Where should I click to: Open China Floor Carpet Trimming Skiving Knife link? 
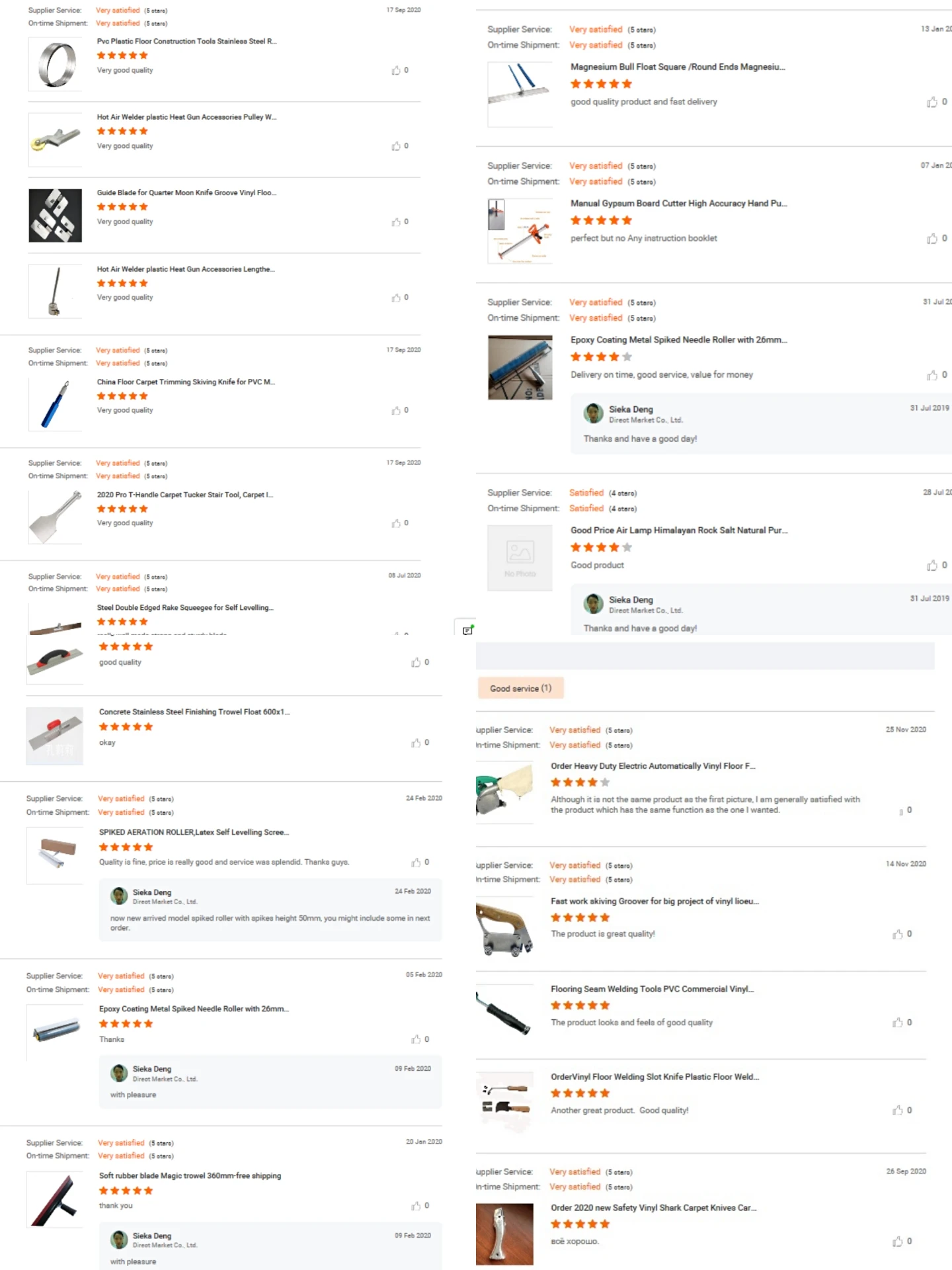(x=186, y=382)
